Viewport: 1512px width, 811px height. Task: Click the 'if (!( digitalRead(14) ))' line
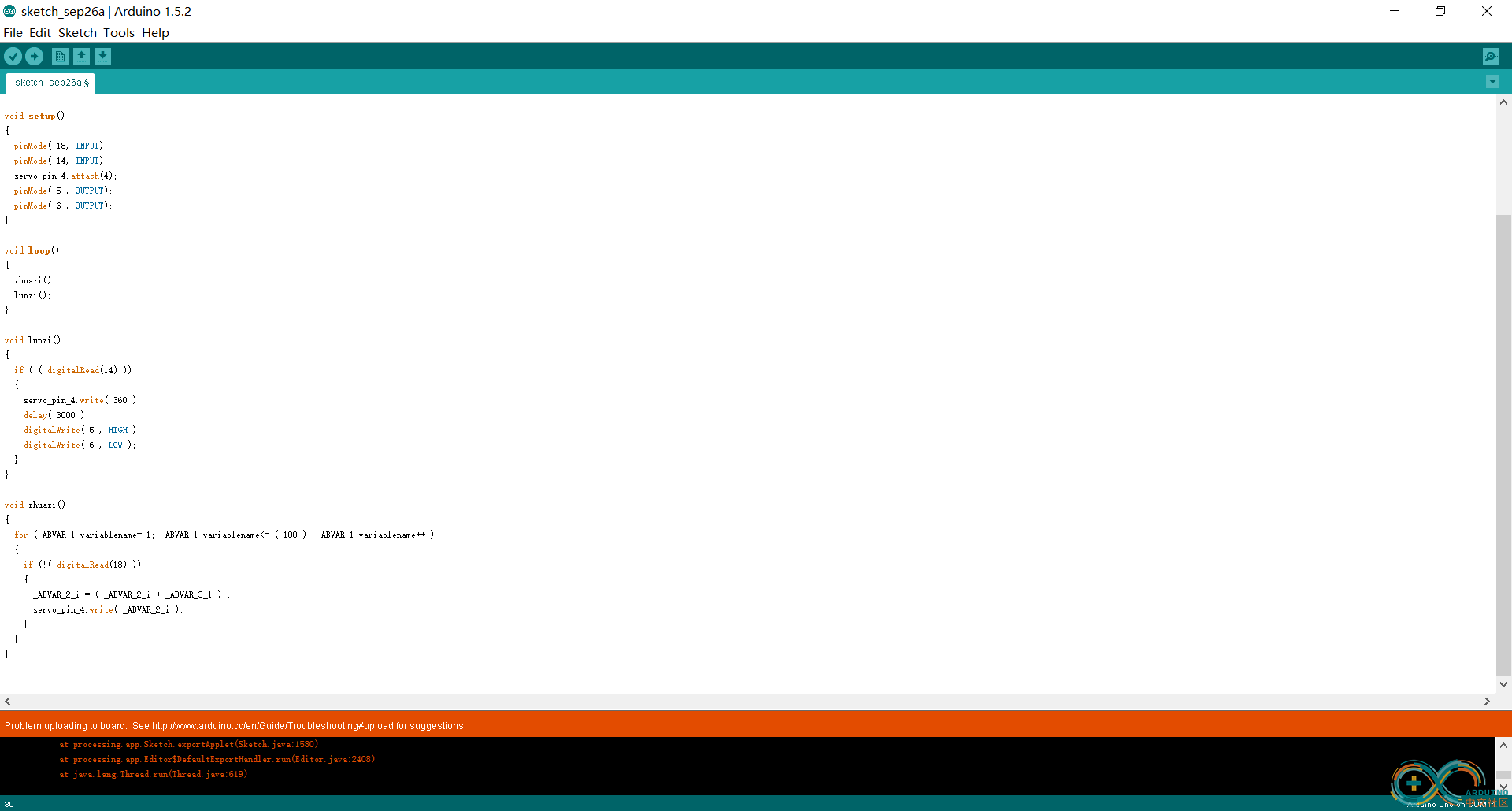(72, 370)
